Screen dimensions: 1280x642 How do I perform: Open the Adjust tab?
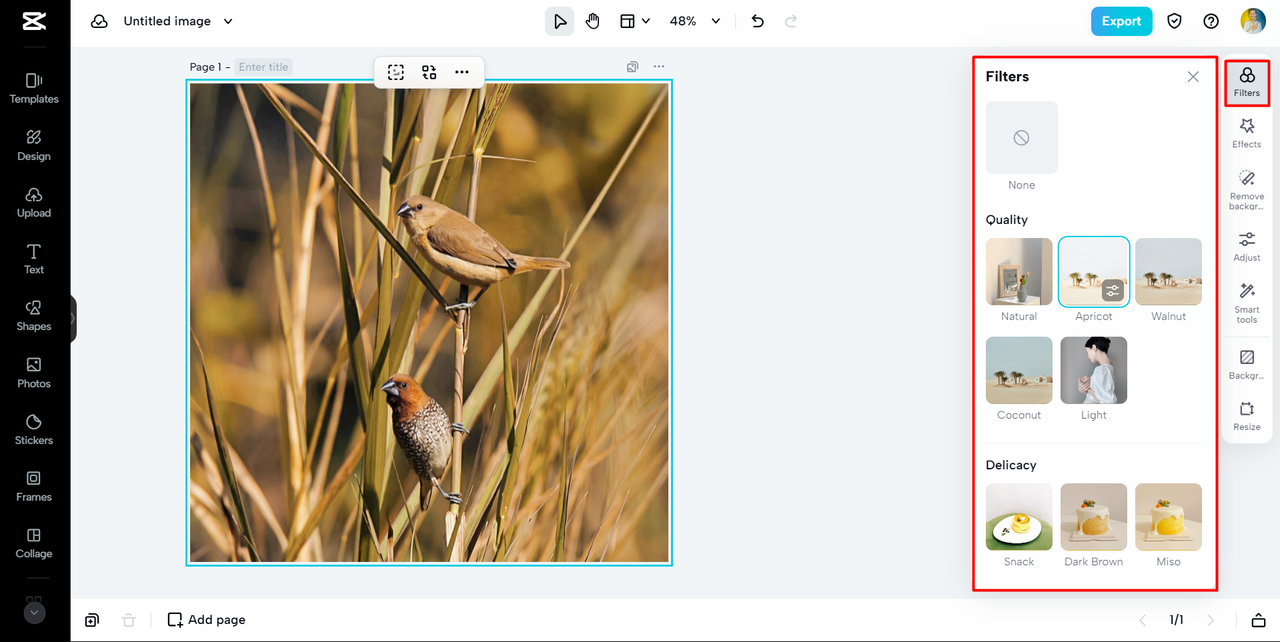pyautogui.click(x=1247, y=246)
